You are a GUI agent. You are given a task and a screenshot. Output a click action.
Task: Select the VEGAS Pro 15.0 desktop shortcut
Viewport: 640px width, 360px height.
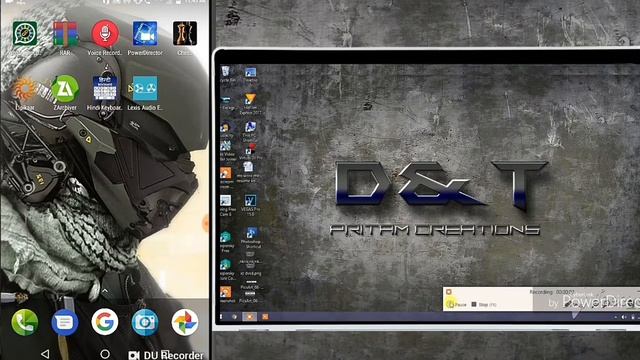(x=250, y=205)
